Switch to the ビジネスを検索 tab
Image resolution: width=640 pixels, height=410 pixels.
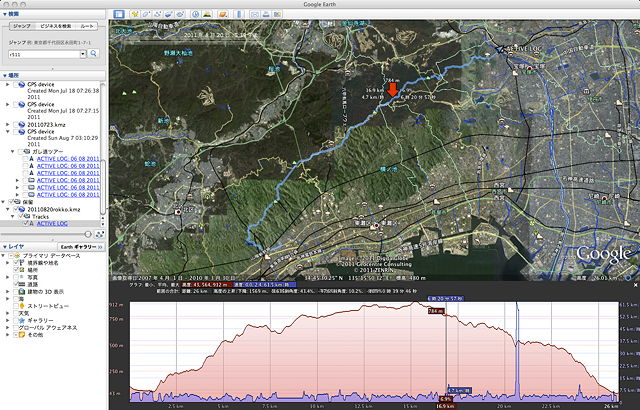pyautogui.click(x=55, y=26)
